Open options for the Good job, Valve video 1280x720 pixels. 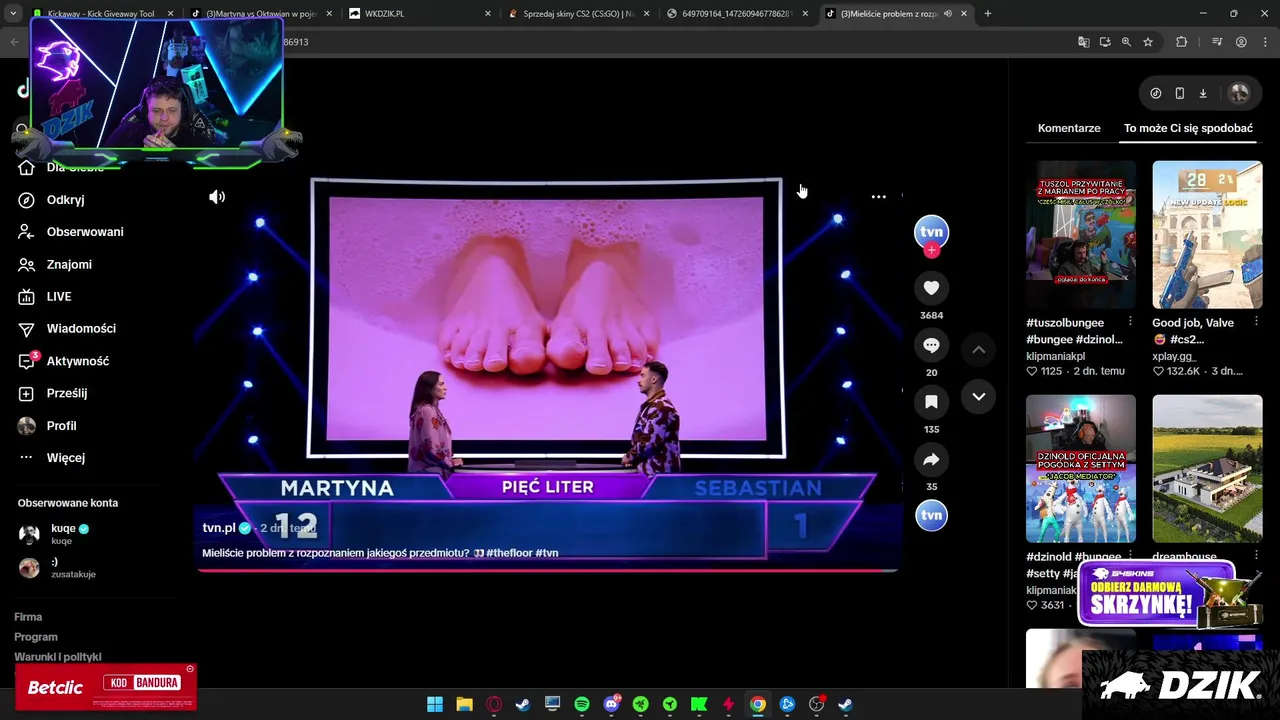[x=1257, y=322]
